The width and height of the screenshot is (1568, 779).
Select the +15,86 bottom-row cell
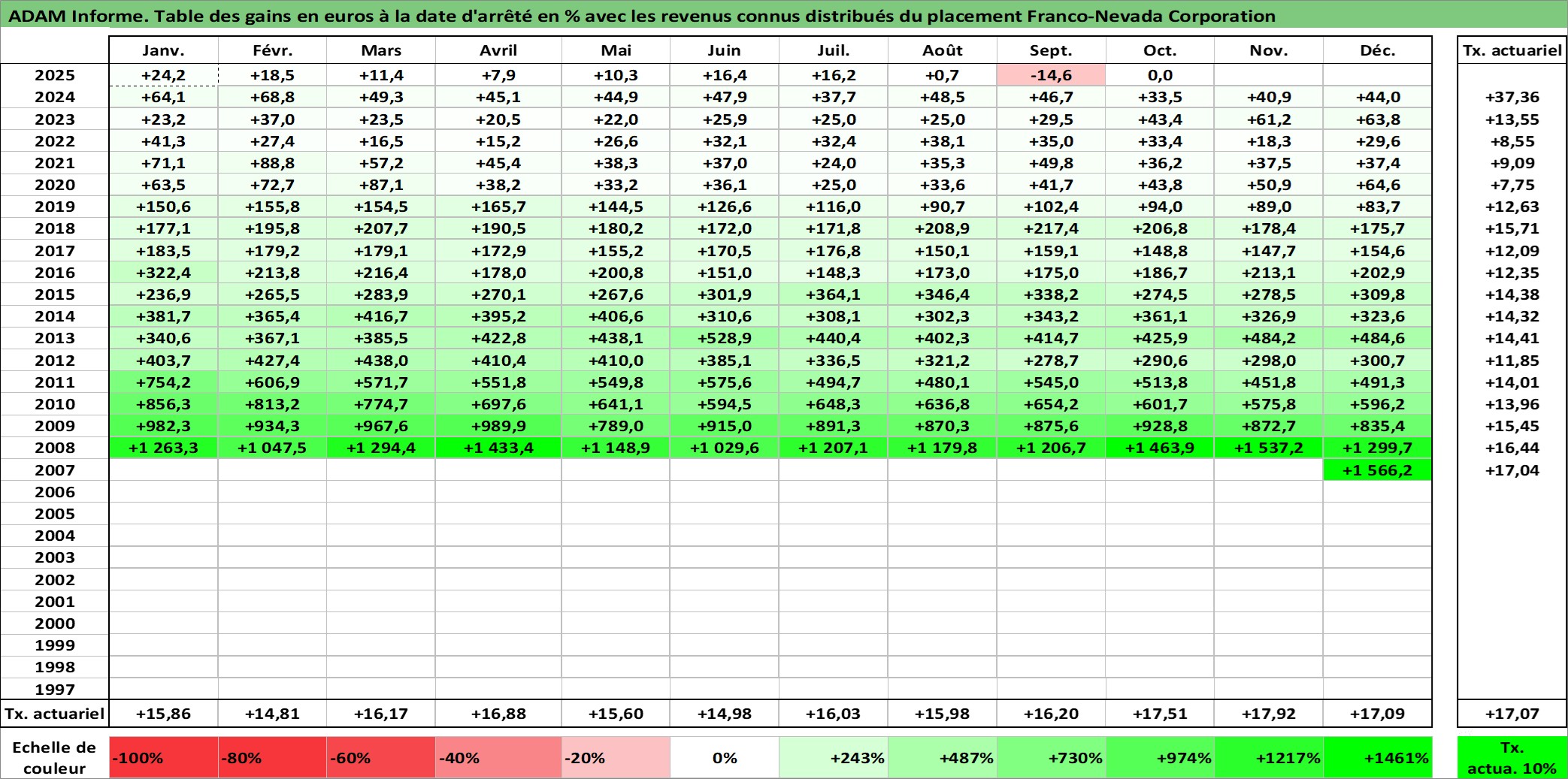tap(163, 714)
